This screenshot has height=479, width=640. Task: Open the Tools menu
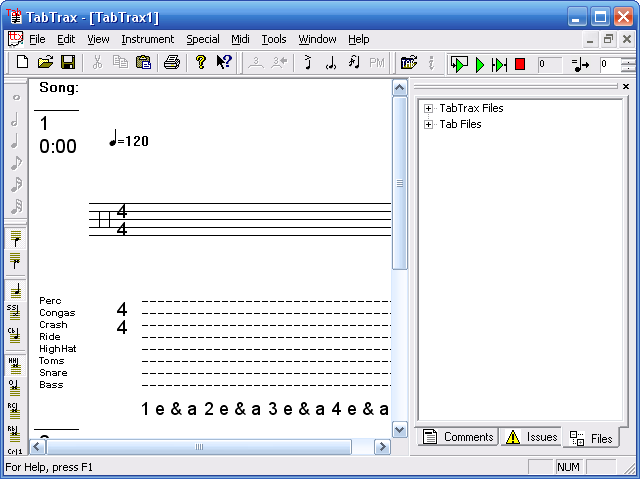point(273,39)
